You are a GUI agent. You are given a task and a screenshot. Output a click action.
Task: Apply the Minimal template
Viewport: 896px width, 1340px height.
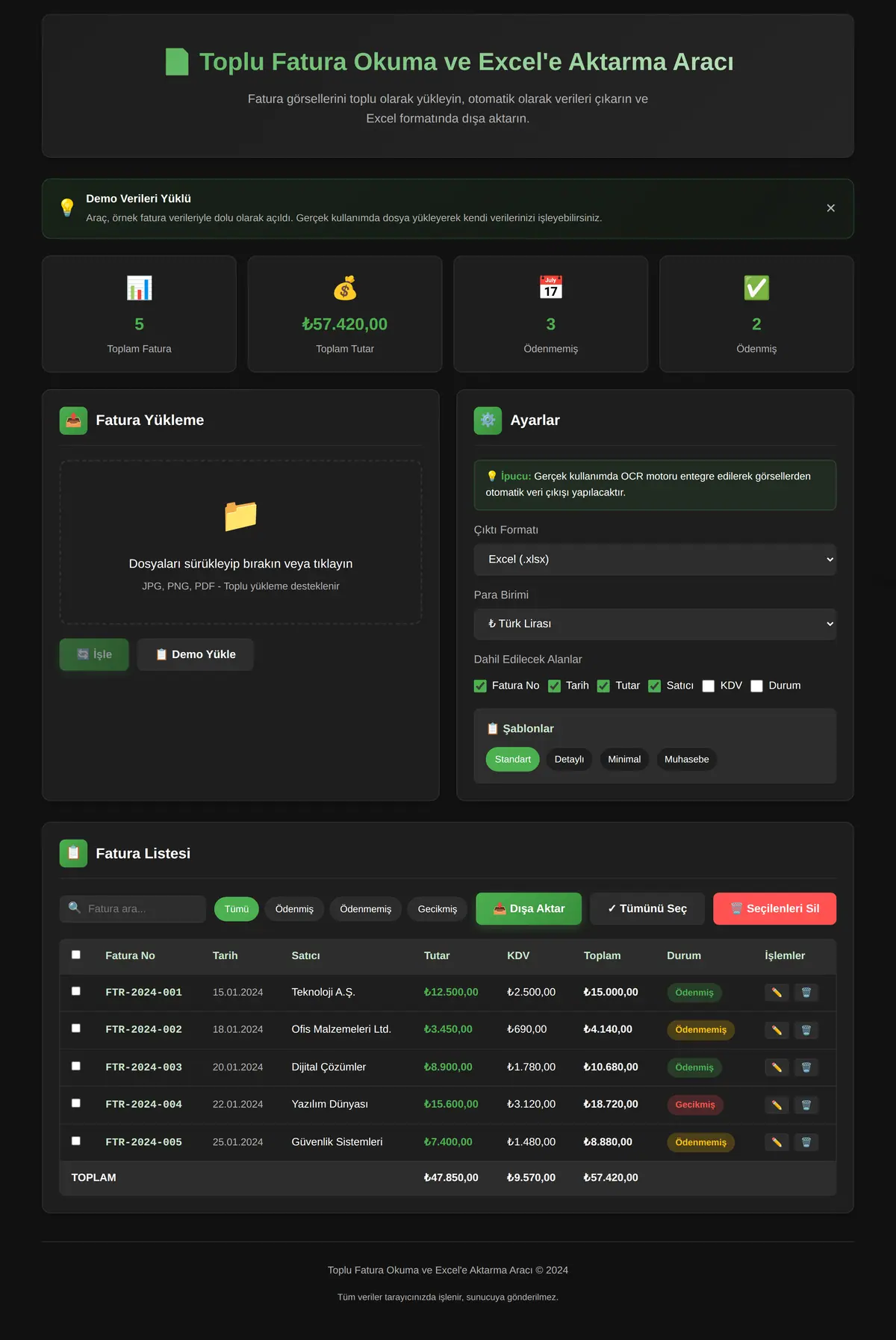[x=624, y=760]
